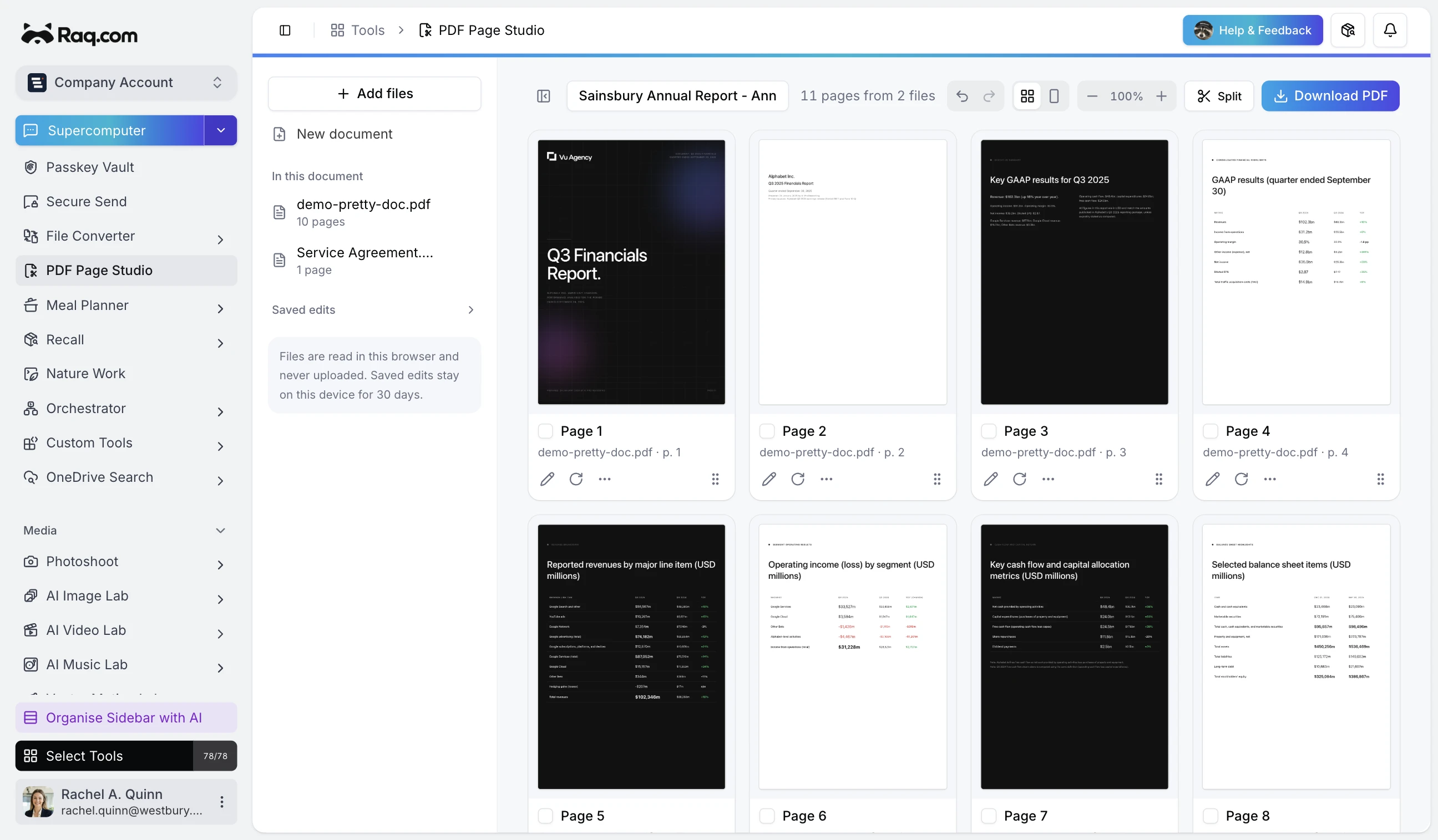The height and width of the screenshot is (840, 1438).
Task: Grab the drag handle on Page 1
Action: (x=715, y=479)
